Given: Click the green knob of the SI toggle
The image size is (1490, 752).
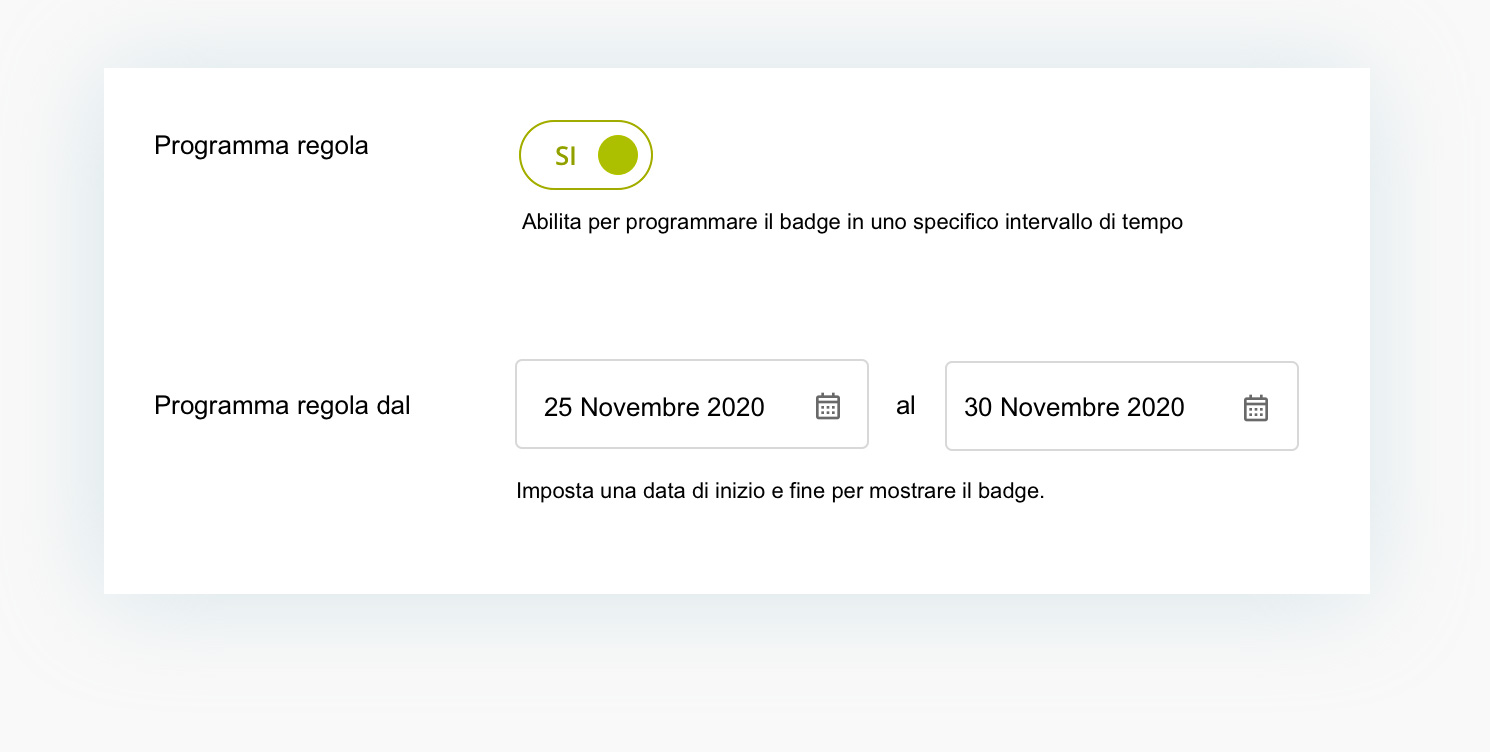Looking at the screenshot, I should [618, 155].
